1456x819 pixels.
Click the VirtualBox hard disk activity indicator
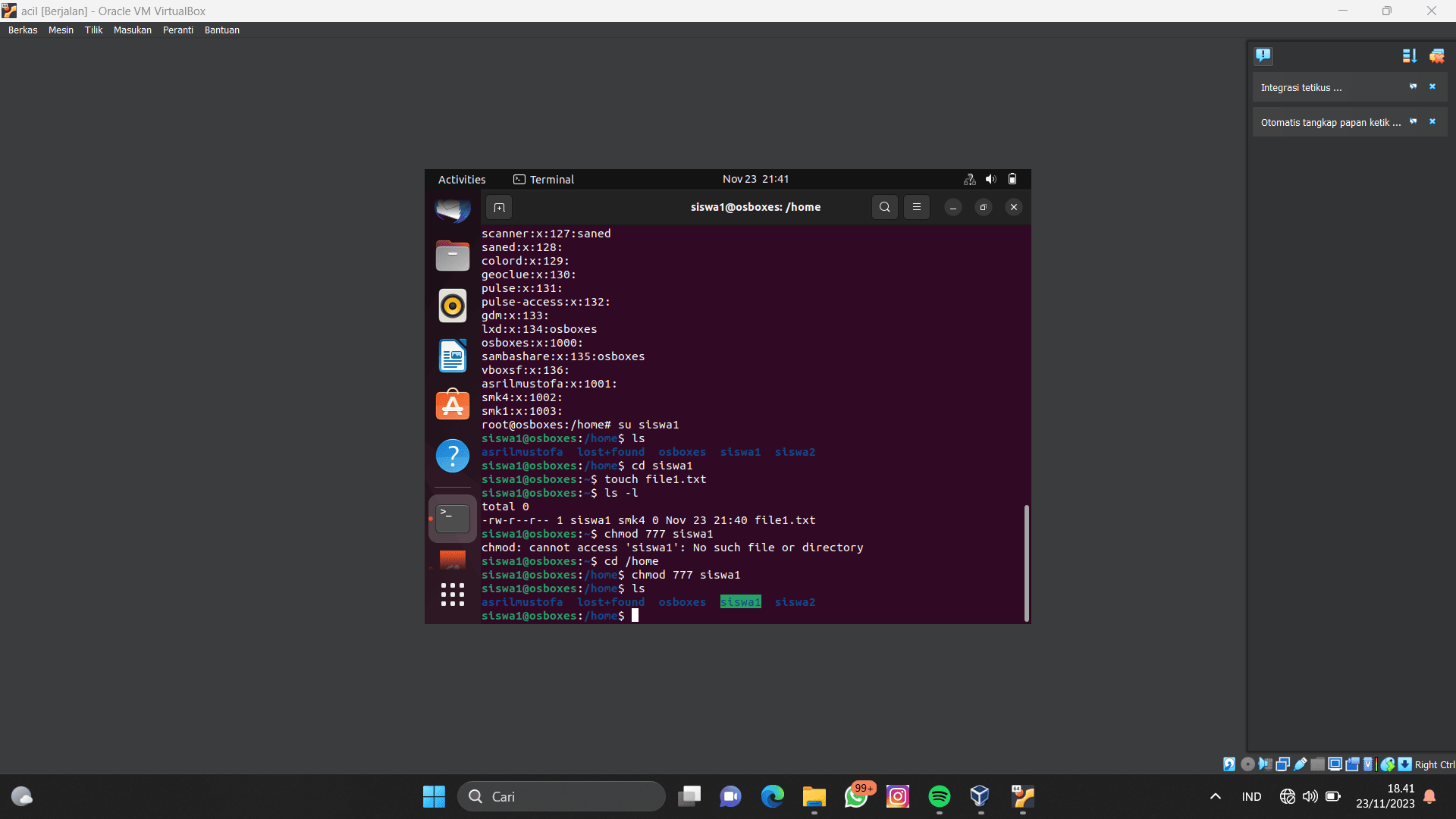1229,764
